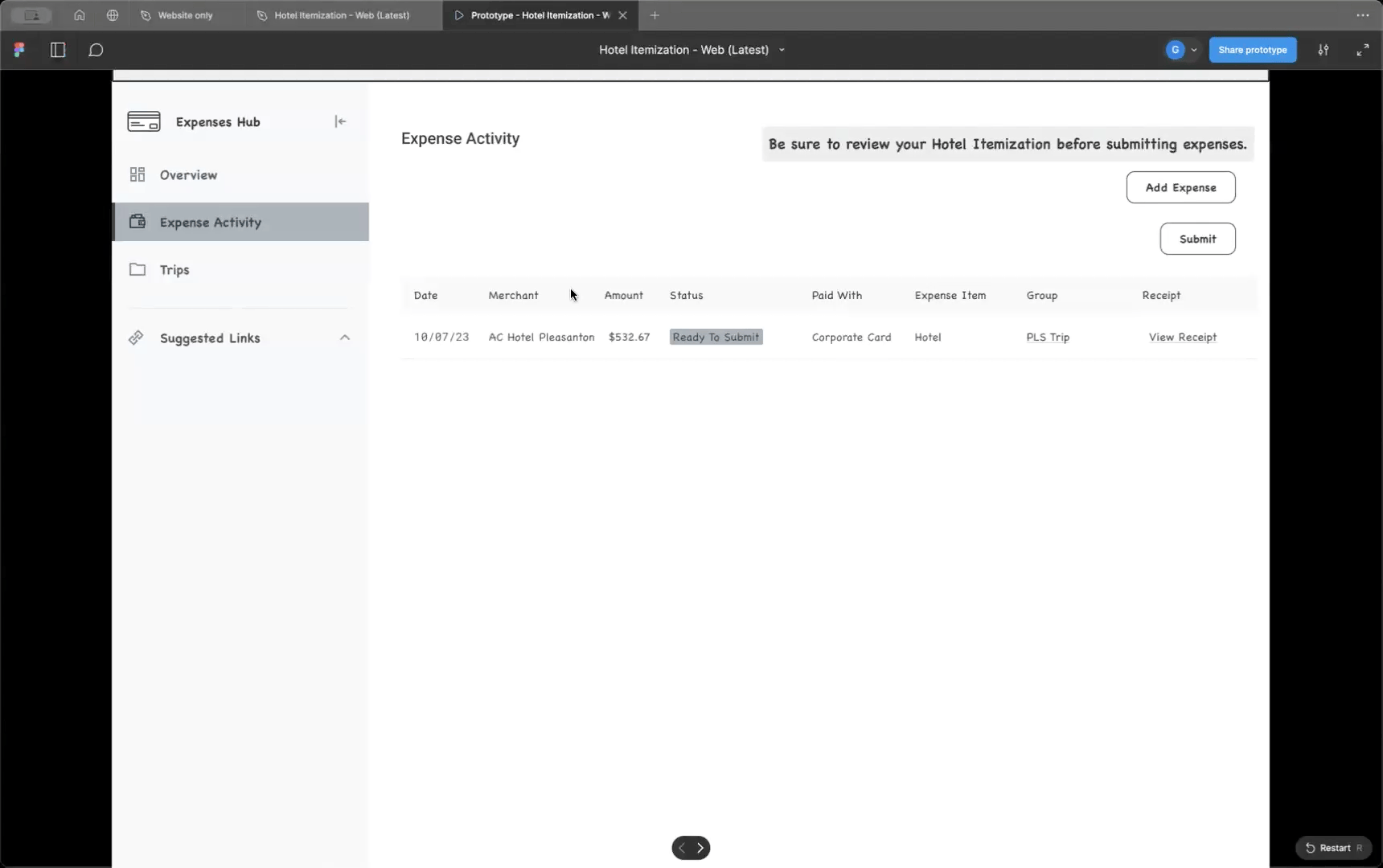
Task: Go to previous prototype frame arrow
Action: click(682, 848)
